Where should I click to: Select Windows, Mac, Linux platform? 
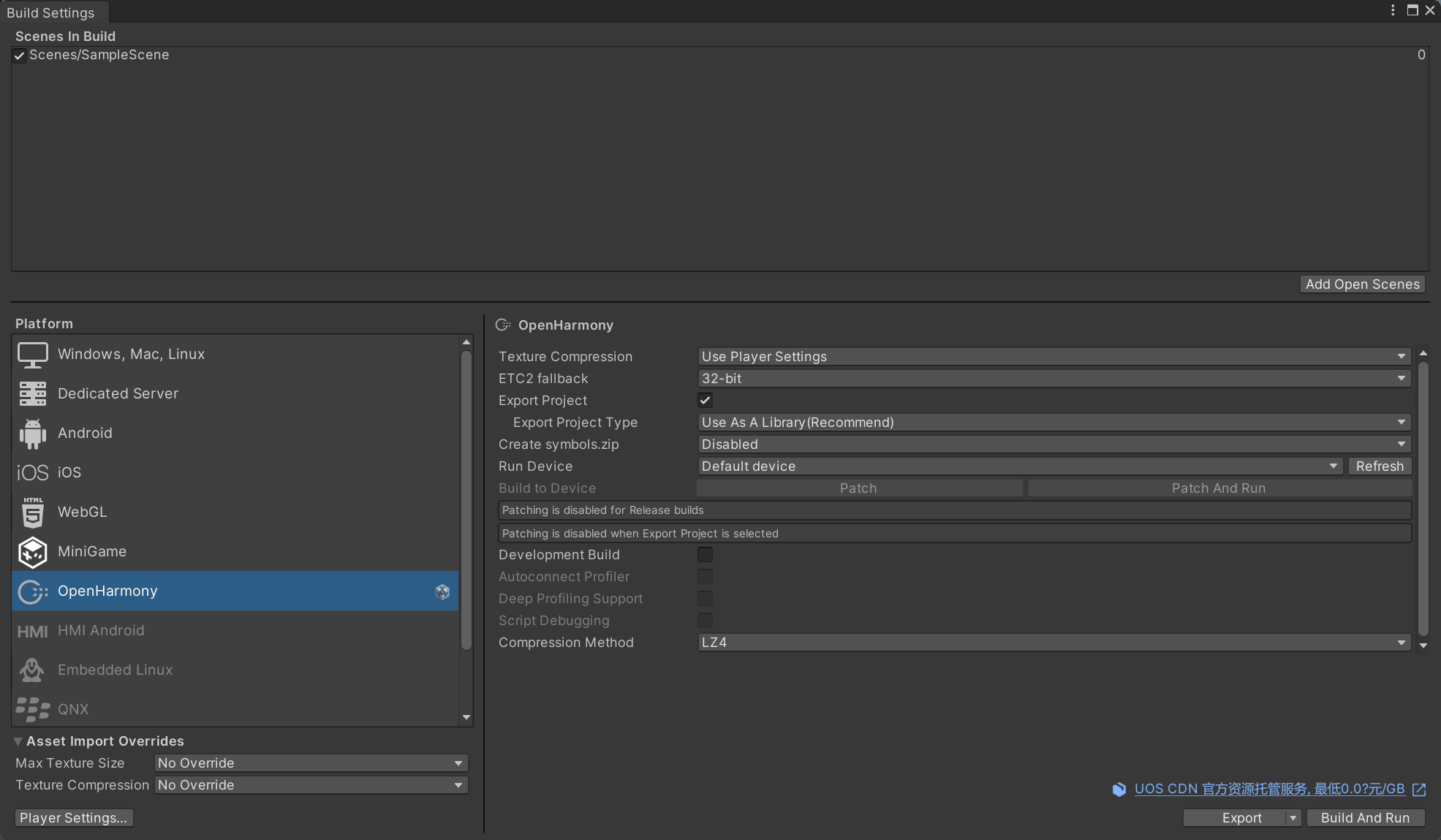235,355
